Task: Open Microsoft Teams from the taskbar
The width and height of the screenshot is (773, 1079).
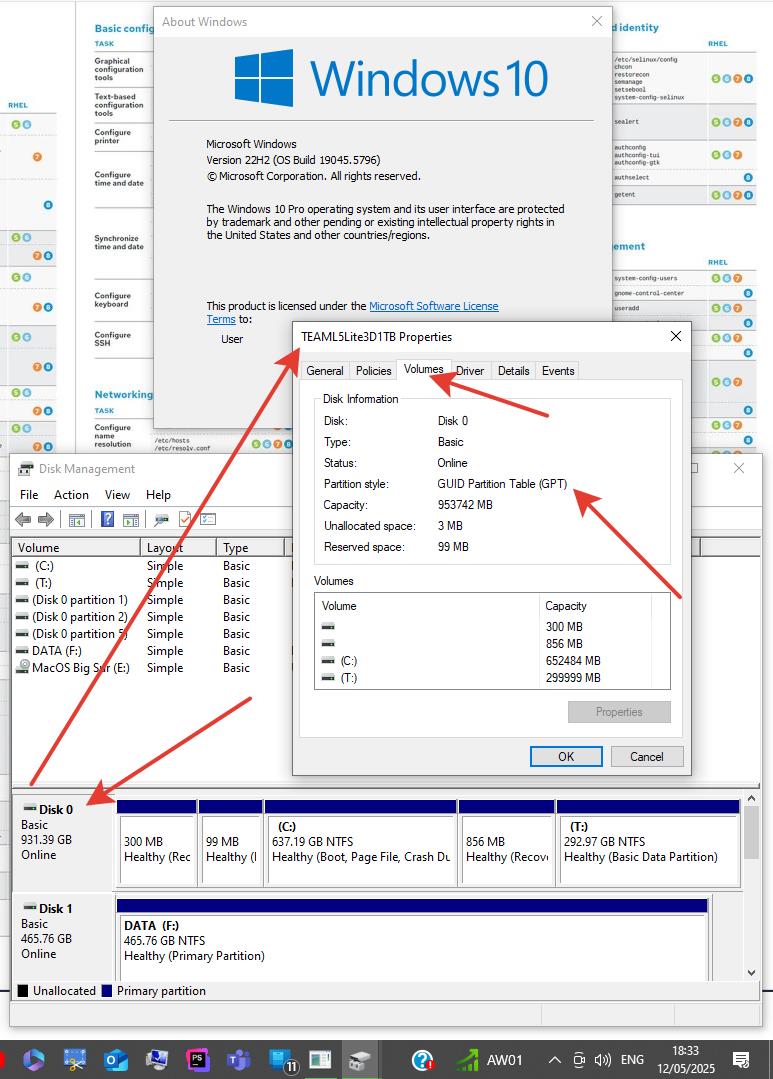Action: pyautogui.click(x=239, y=1060)
